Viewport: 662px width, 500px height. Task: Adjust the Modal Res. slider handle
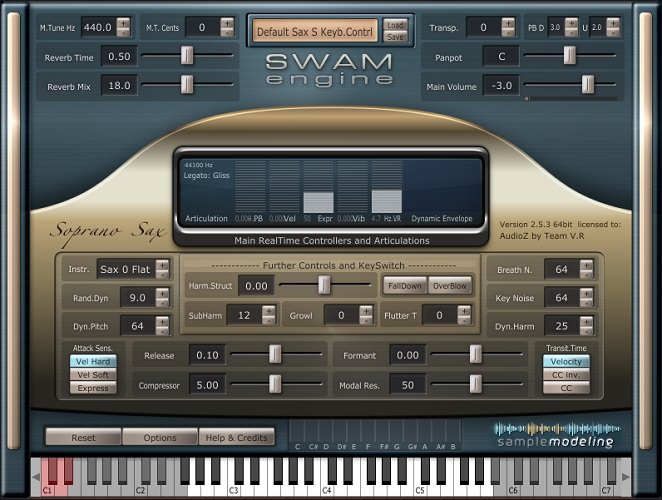(475, 383)
